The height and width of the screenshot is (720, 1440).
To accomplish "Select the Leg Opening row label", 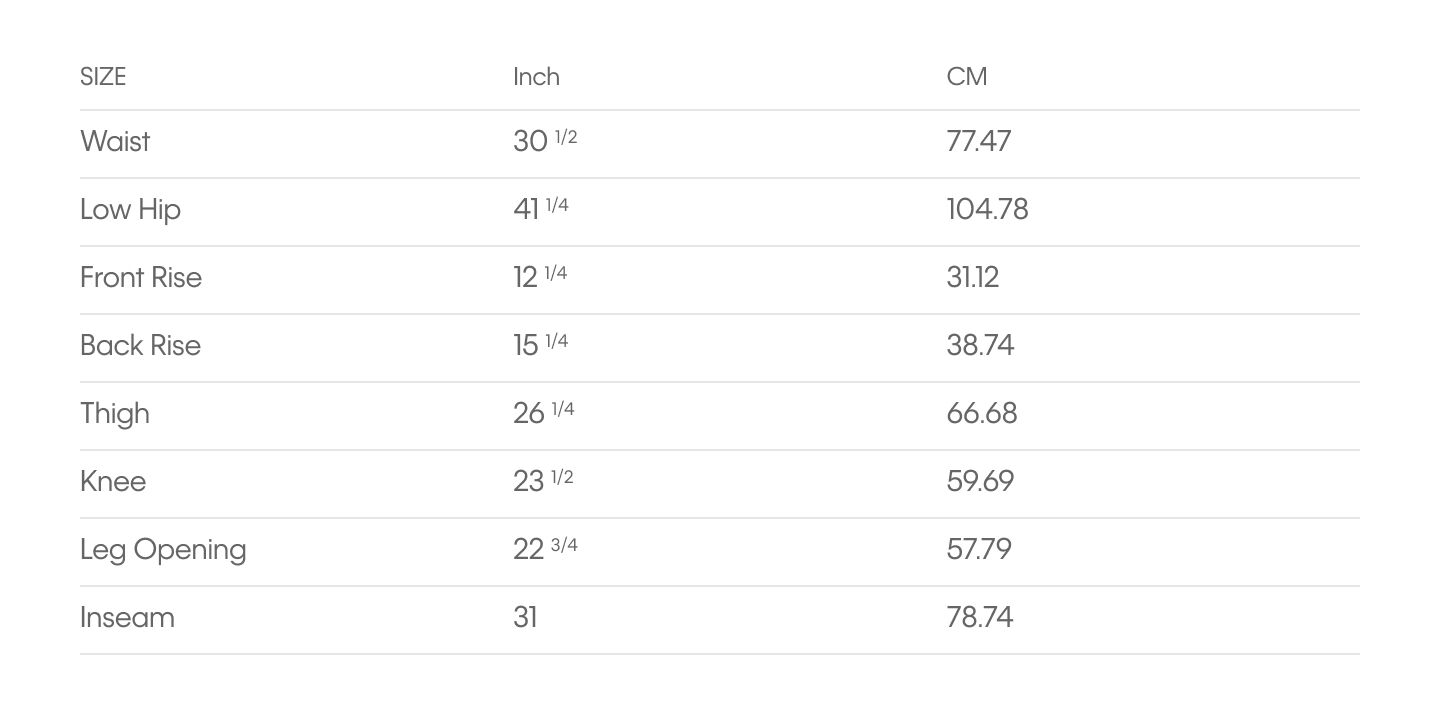I will coord(163,549).
